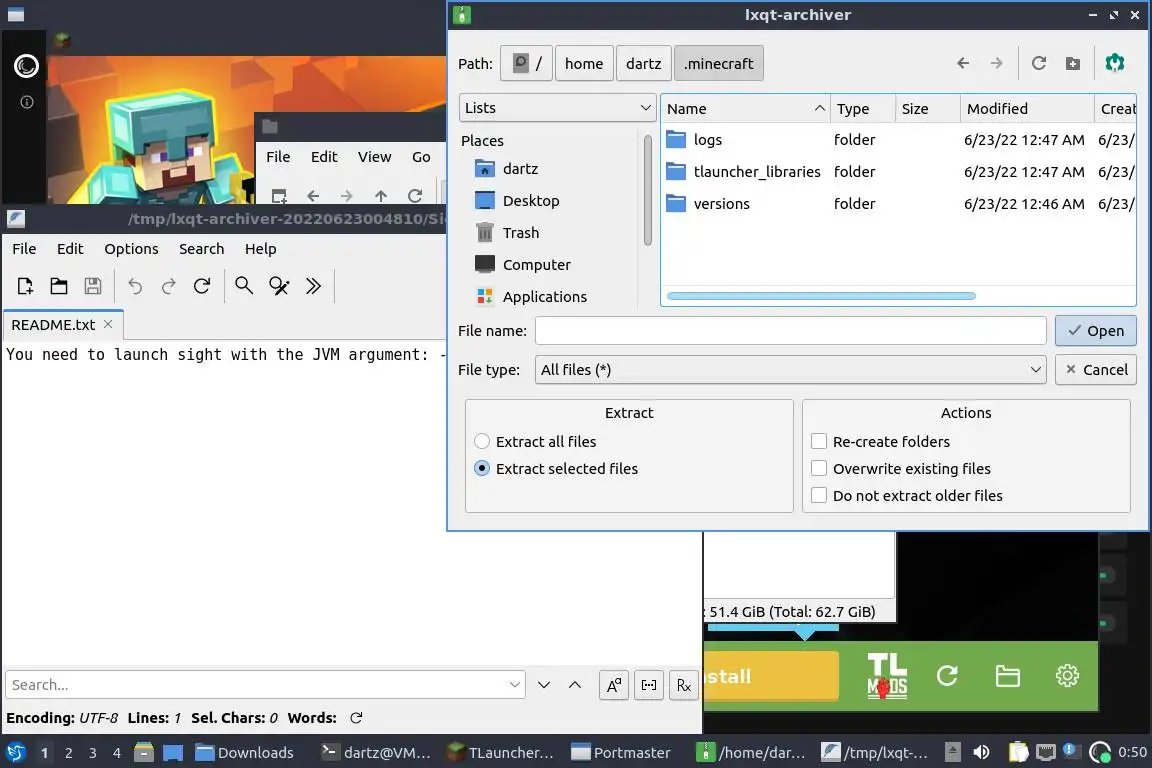The width and height of the screenshot is (1152, 768).
Task: Click the File name input field
Action: coord(791,331)
